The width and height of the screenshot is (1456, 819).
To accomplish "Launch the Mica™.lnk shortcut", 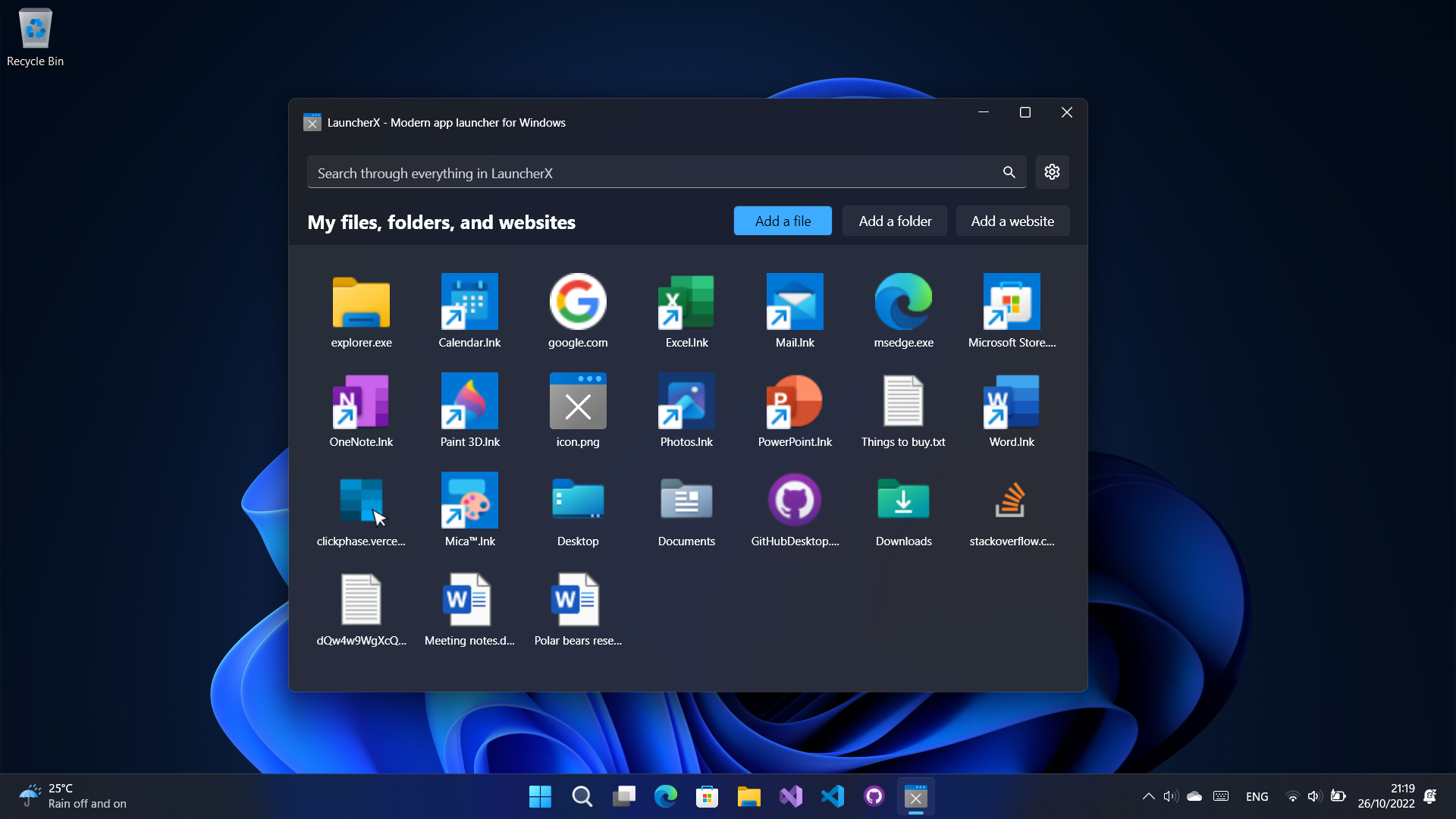I will [x=469, y=510].
